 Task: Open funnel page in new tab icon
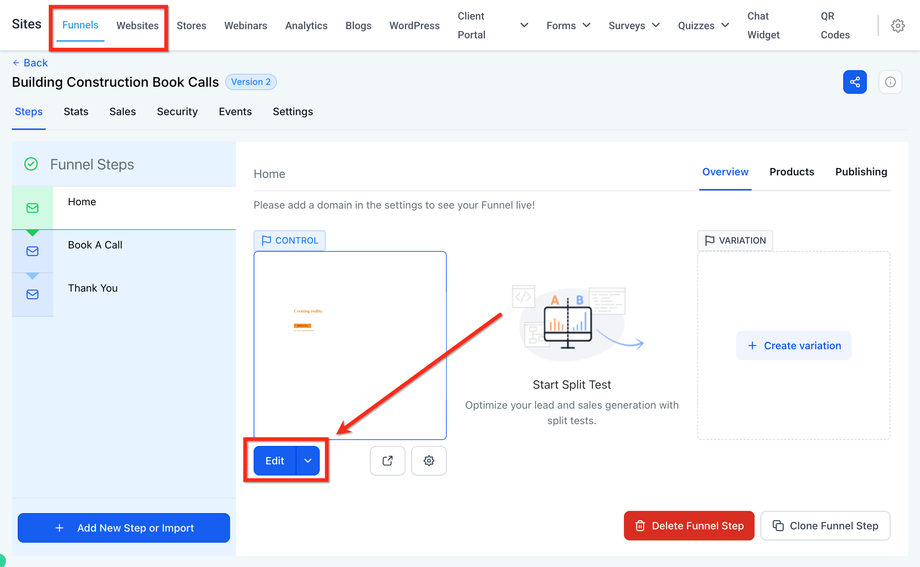point(387,461)
